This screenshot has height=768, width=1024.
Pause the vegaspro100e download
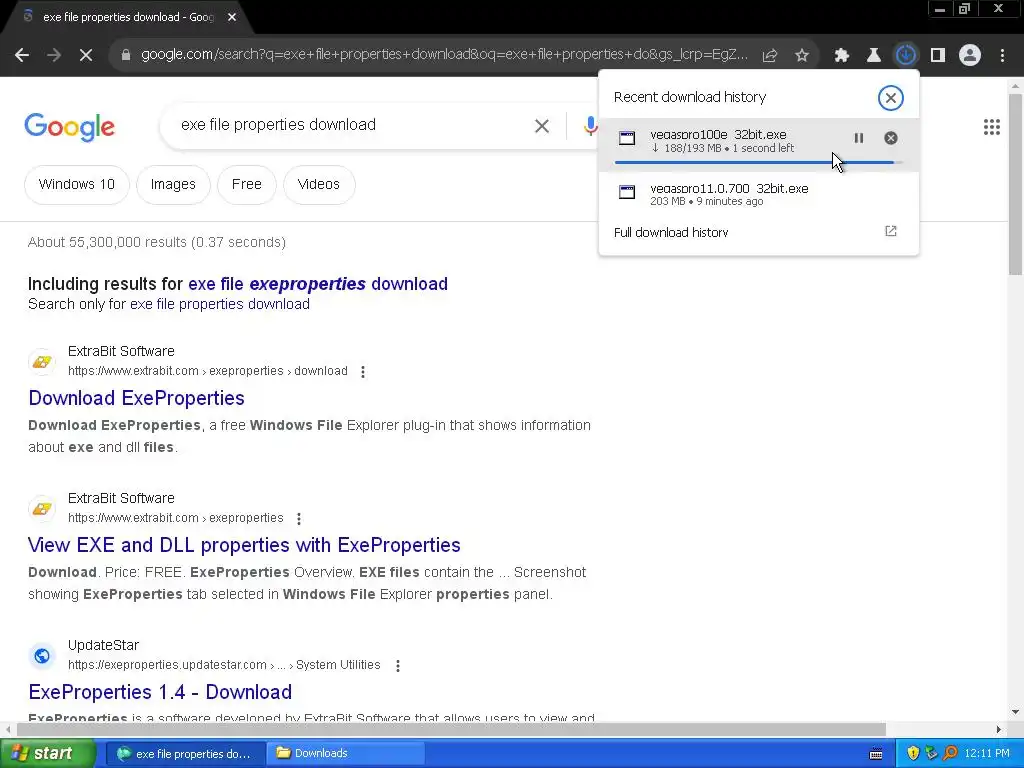tap(859, 138)
